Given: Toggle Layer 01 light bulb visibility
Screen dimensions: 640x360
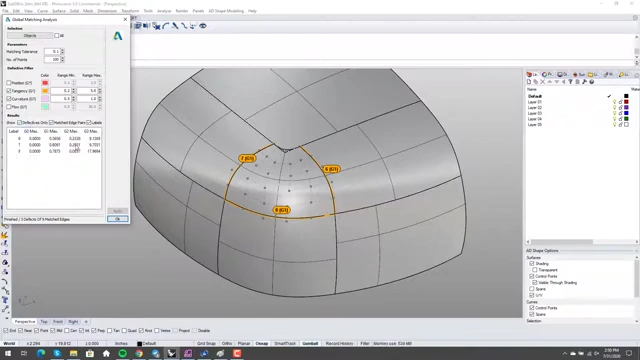Looking at the screenshot, I should coord(614,102).
